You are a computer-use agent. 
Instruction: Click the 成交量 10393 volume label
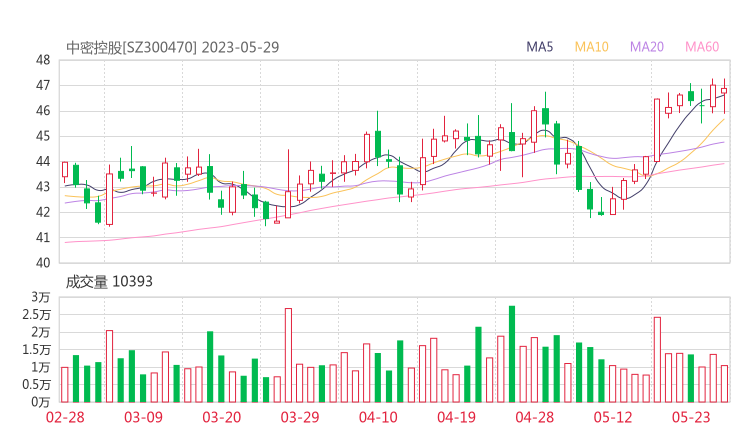pos(109,282)
